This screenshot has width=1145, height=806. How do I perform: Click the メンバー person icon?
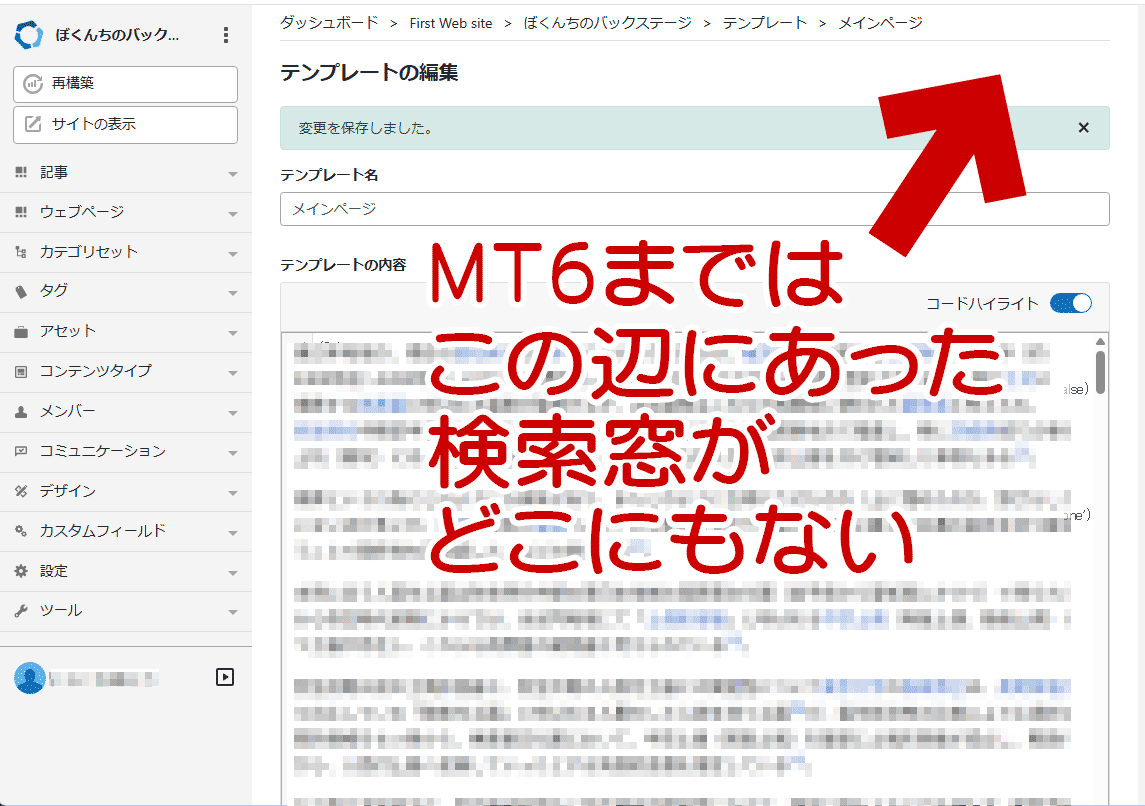tap(21, 411)
